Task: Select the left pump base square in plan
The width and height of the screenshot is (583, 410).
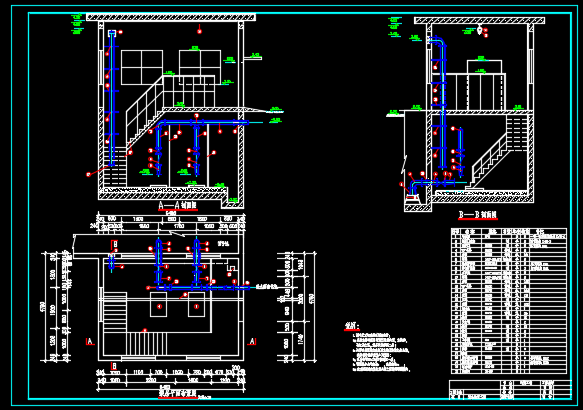Action: coord(158,305)
